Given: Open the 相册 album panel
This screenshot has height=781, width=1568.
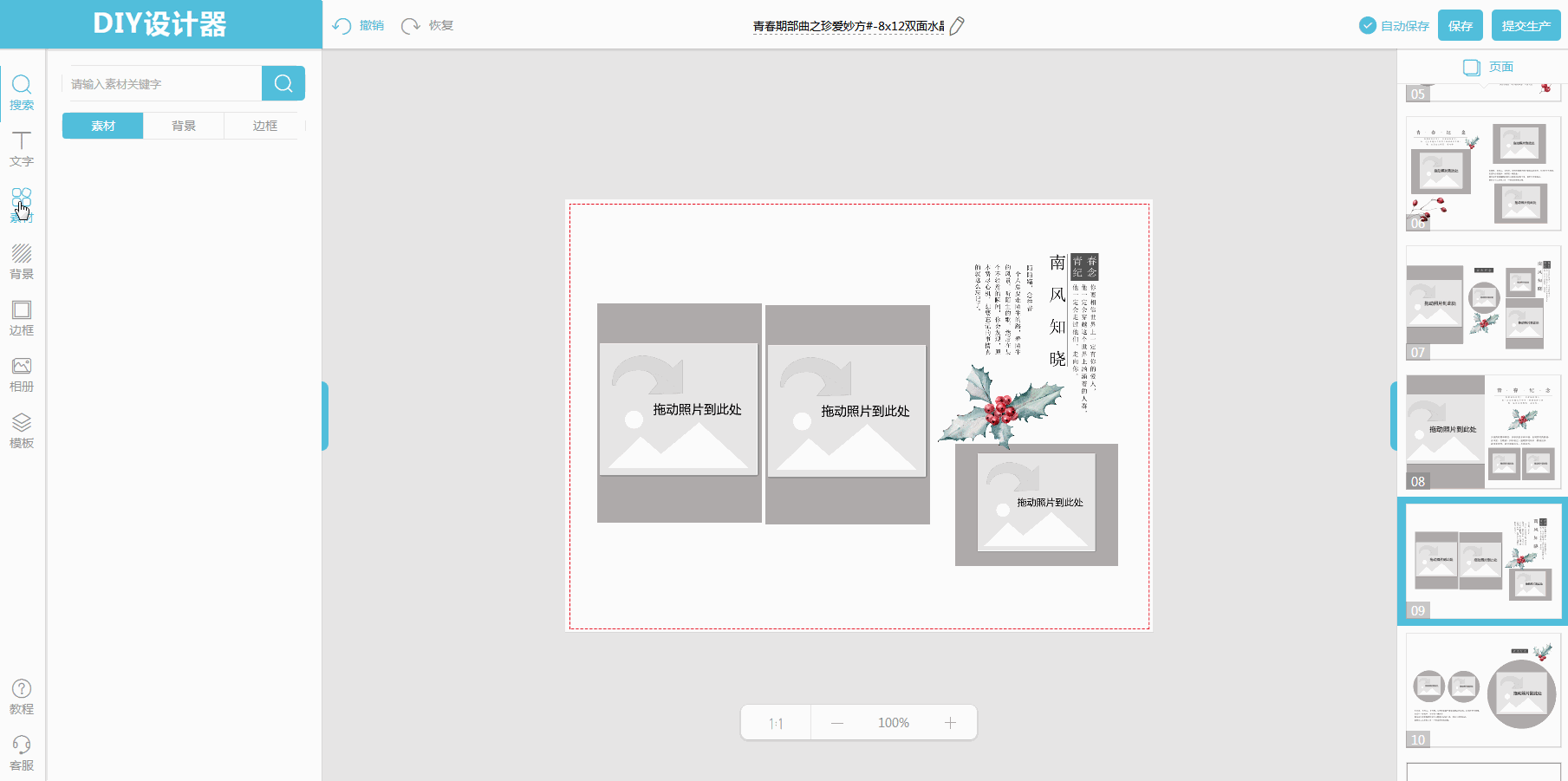Looking at the screenshot, I should pyautogui.click(x=22, y=374).
